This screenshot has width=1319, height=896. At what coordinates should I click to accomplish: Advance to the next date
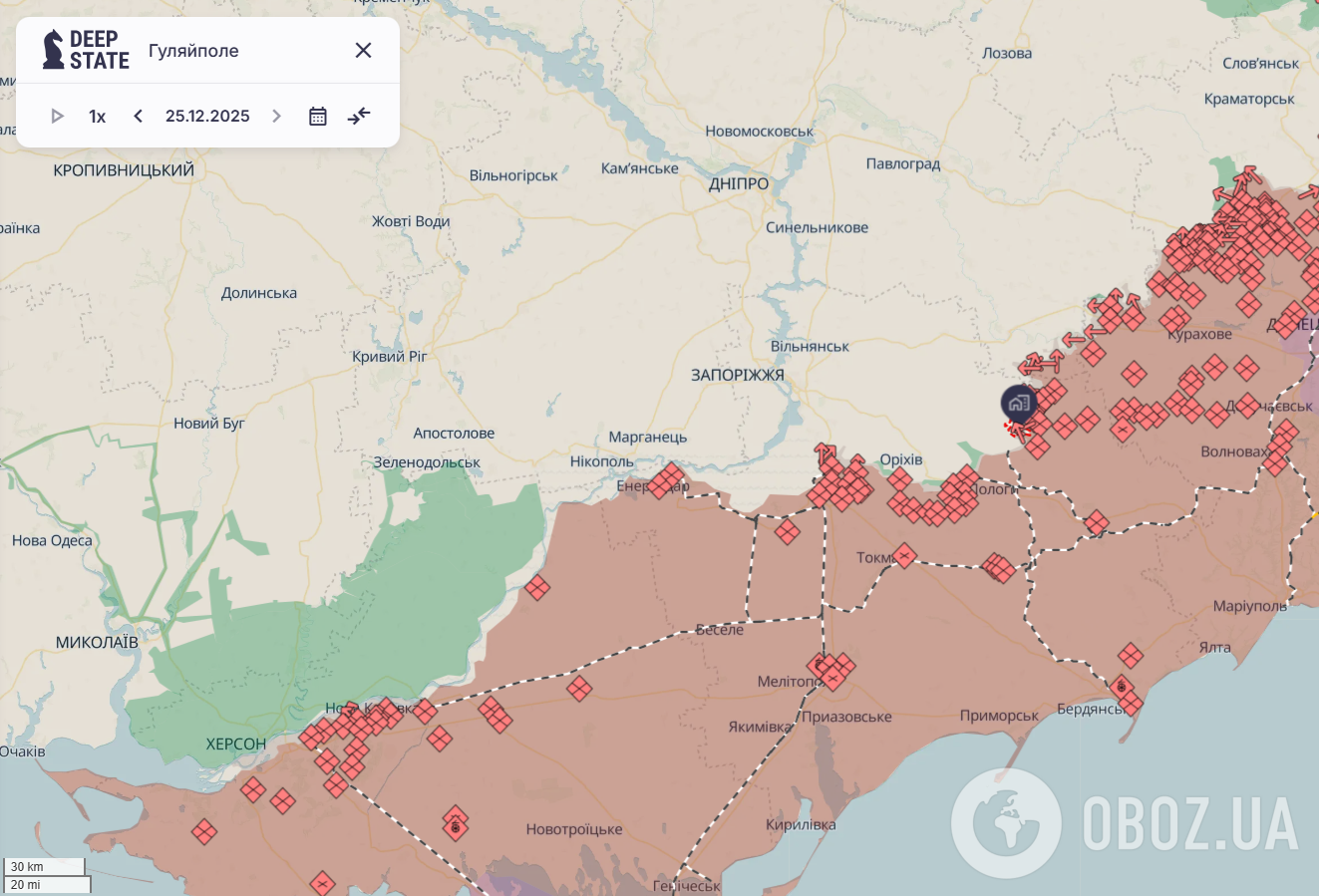(x=277, y=117)
